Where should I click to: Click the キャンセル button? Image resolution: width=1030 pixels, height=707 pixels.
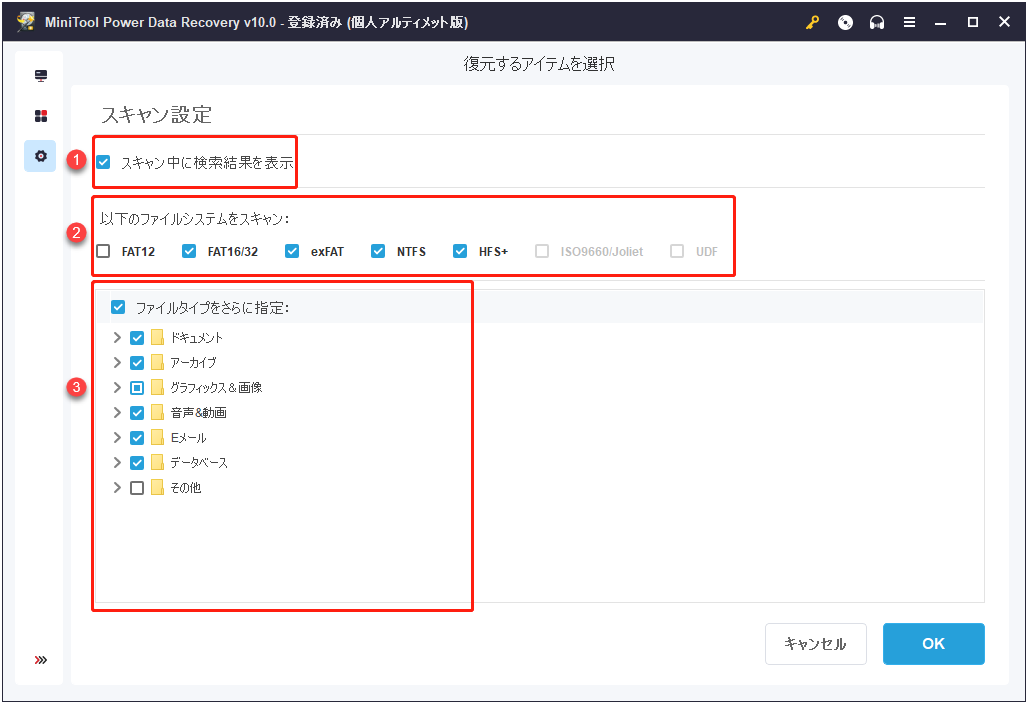(816, 644)
